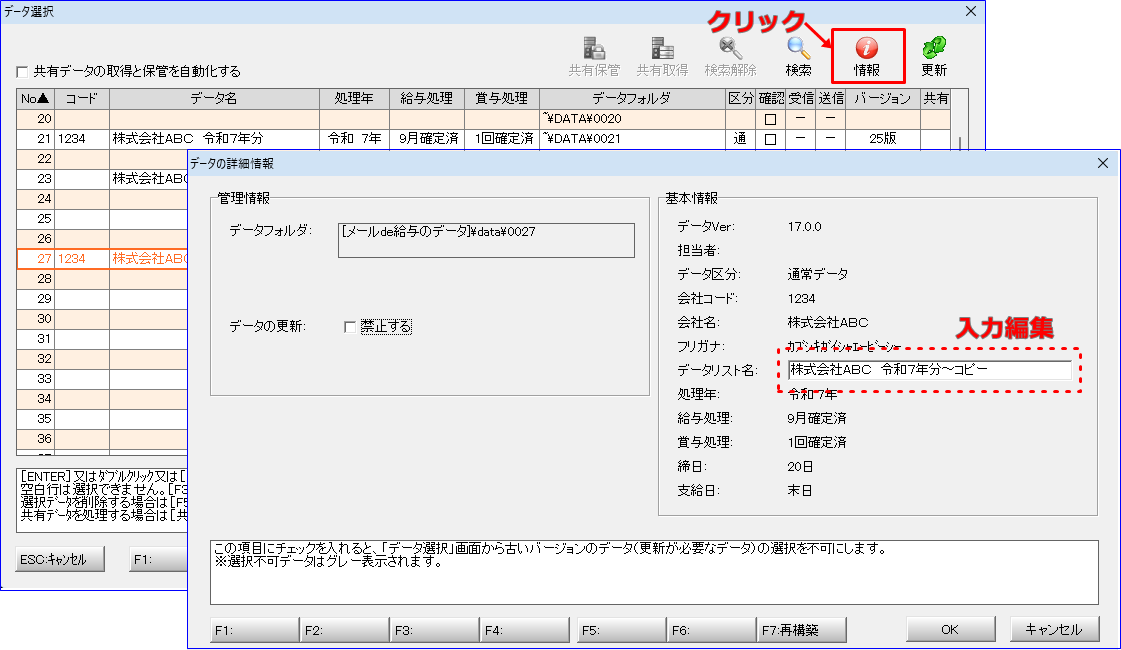This screenshot has height=650, width=1121.
Task: Check the 禁止する data update checkbox
Action: 349,327
